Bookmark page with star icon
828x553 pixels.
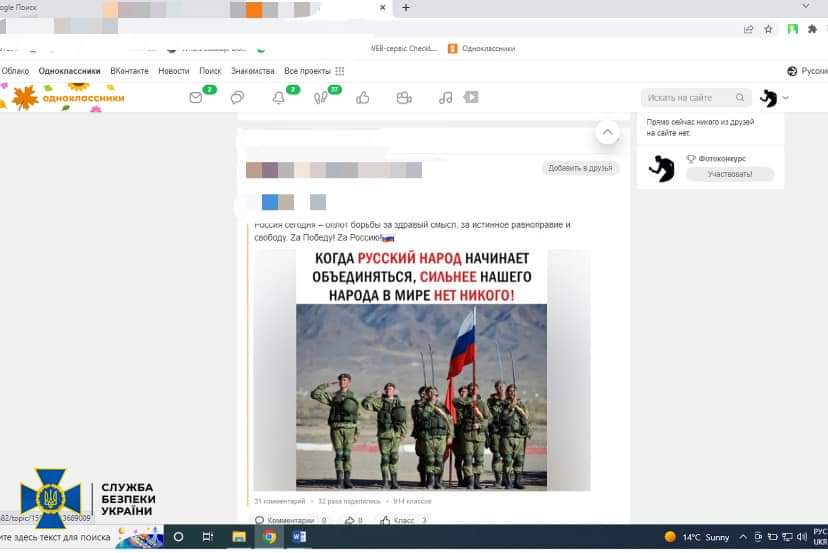[768, 29]
